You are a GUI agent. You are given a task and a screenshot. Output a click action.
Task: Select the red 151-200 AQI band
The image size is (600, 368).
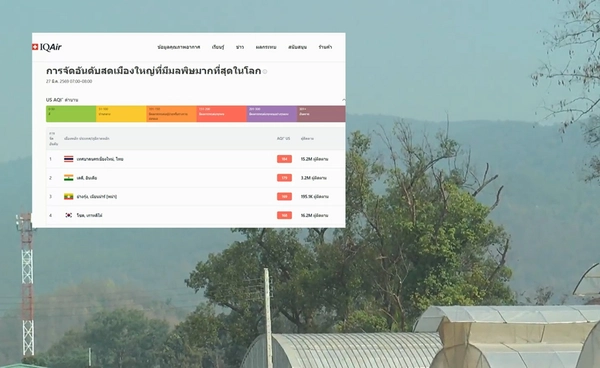click(222, 114)
